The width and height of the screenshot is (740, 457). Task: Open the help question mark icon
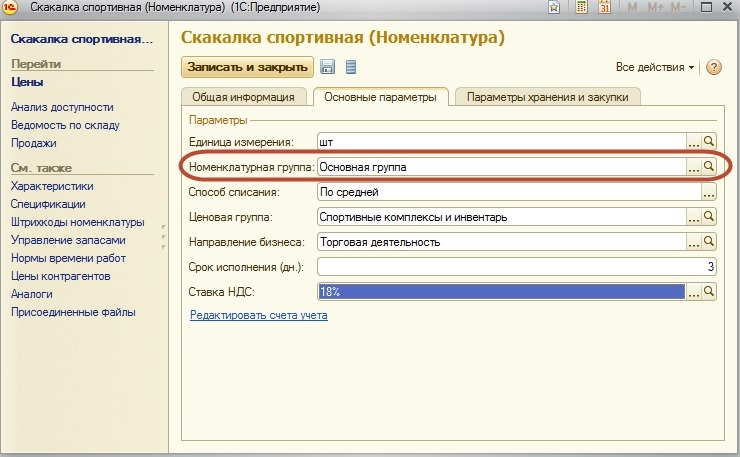714,68
